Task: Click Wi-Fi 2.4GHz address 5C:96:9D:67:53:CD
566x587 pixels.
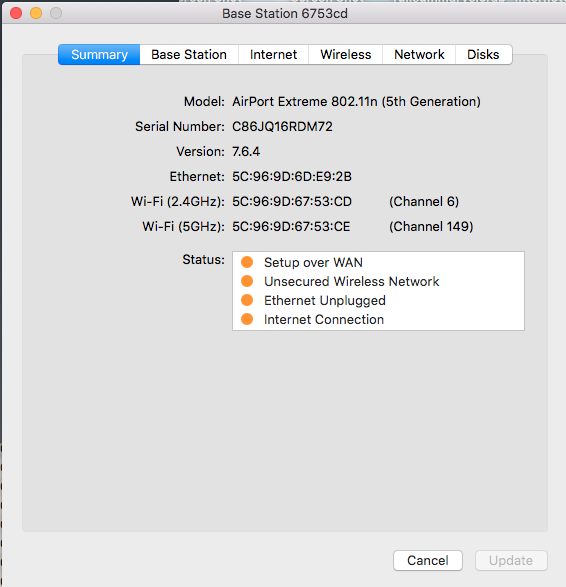Action: (x=292, y=202)
